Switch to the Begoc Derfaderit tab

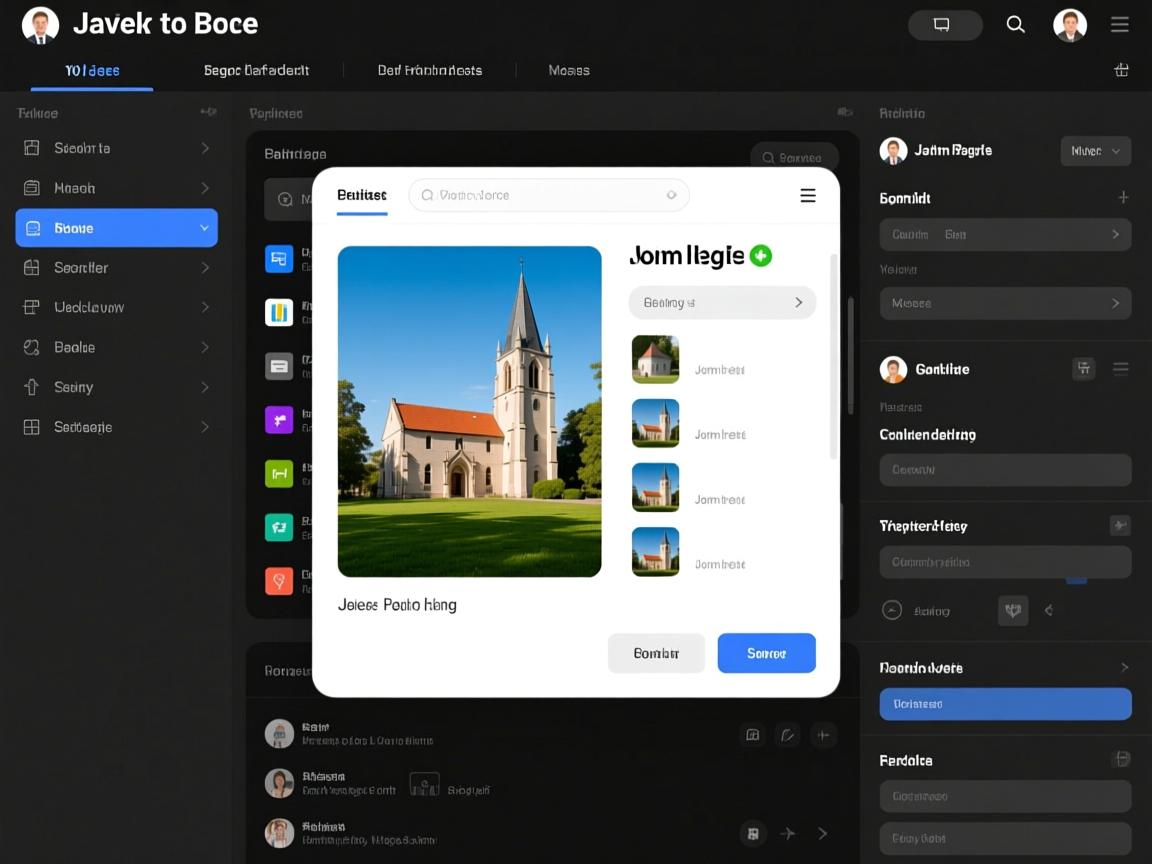[x=256, y=70]
